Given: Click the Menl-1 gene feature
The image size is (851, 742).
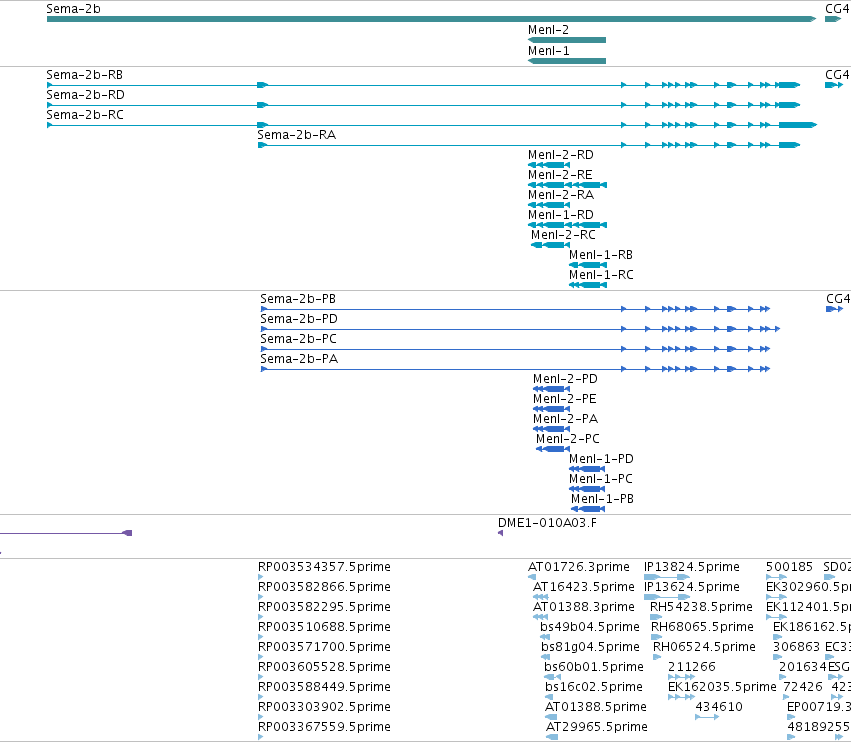Looking at the screenshot, I should pyautogui.click(x=567, y=61).
